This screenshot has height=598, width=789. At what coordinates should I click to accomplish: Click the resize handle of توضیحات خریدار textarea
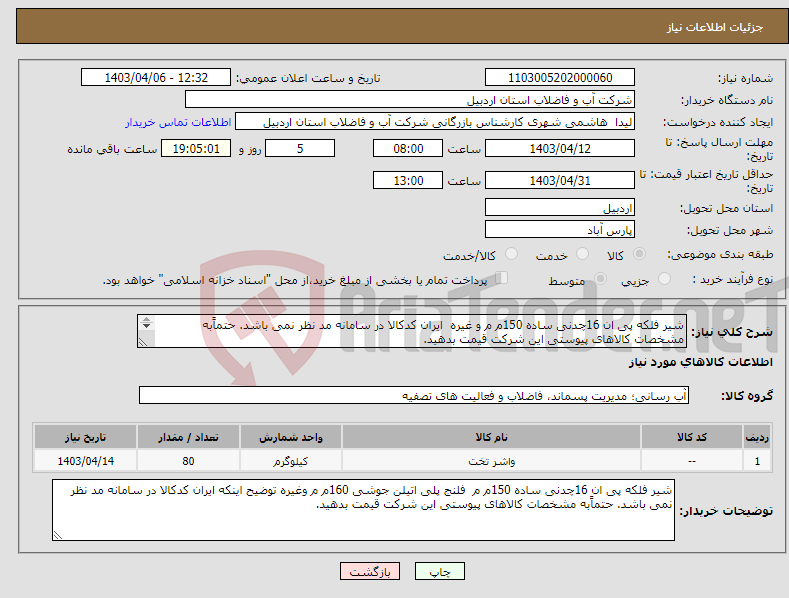click(58, 535)
